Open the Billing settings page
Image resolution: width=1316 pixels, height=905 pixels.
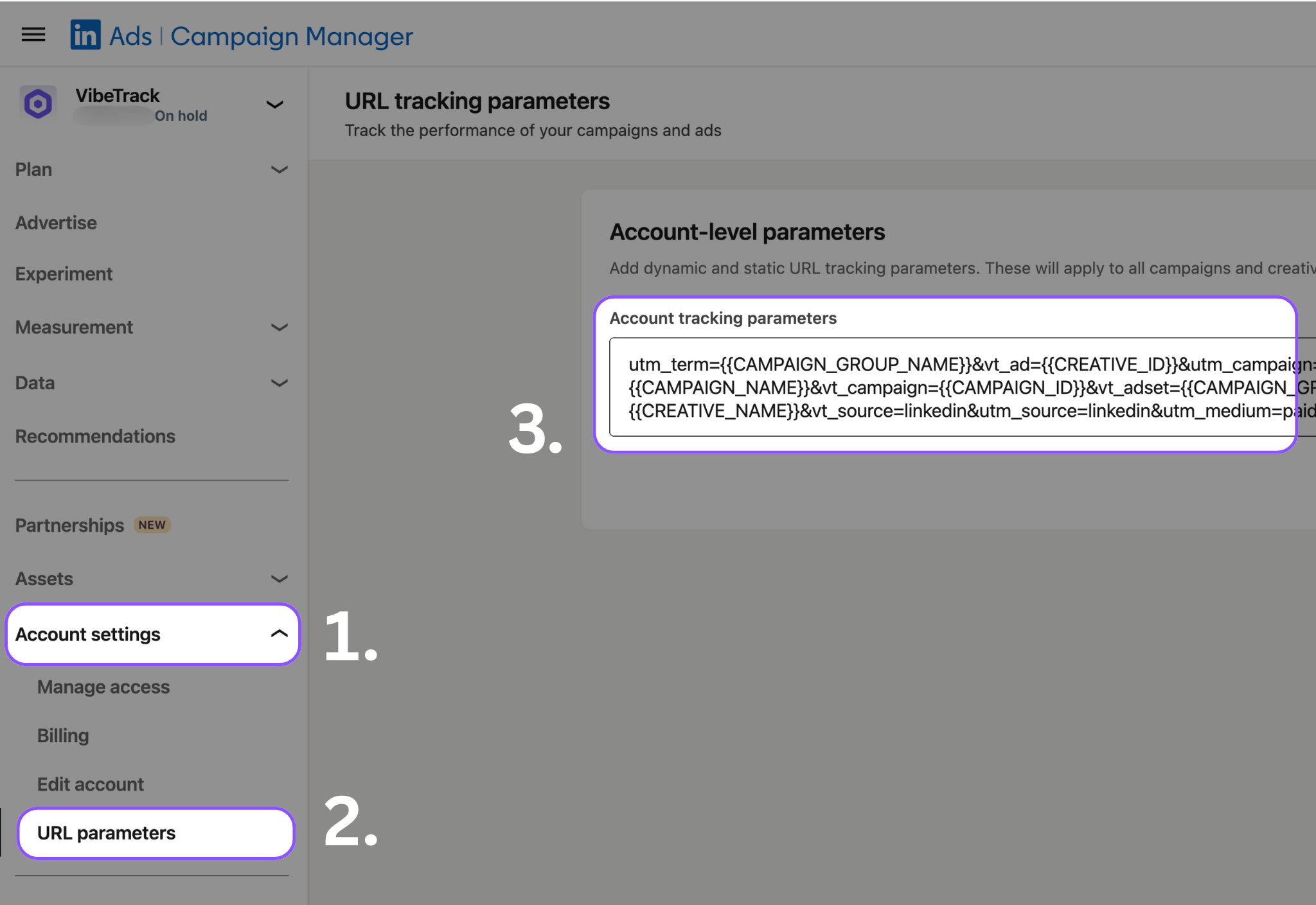tap(63, 736)
